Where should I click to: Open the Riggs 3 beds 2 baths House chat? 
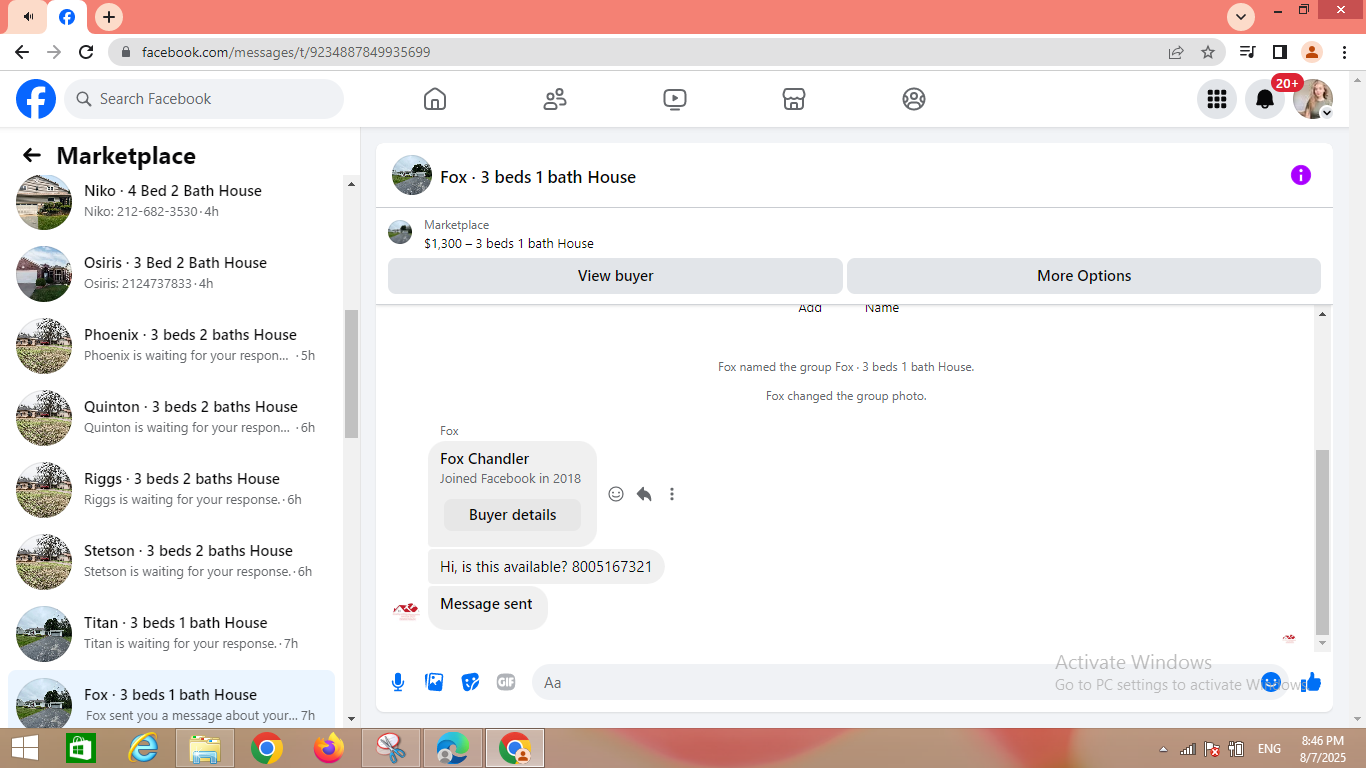click(x=171, y=489)
